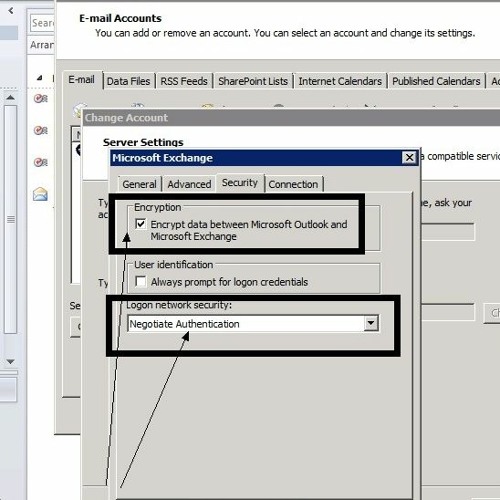Image resolution: width=500 pixels, height=500 pixels.
Task: Expand the Logon network security dropdown arrow
Action: coord(371,323)
